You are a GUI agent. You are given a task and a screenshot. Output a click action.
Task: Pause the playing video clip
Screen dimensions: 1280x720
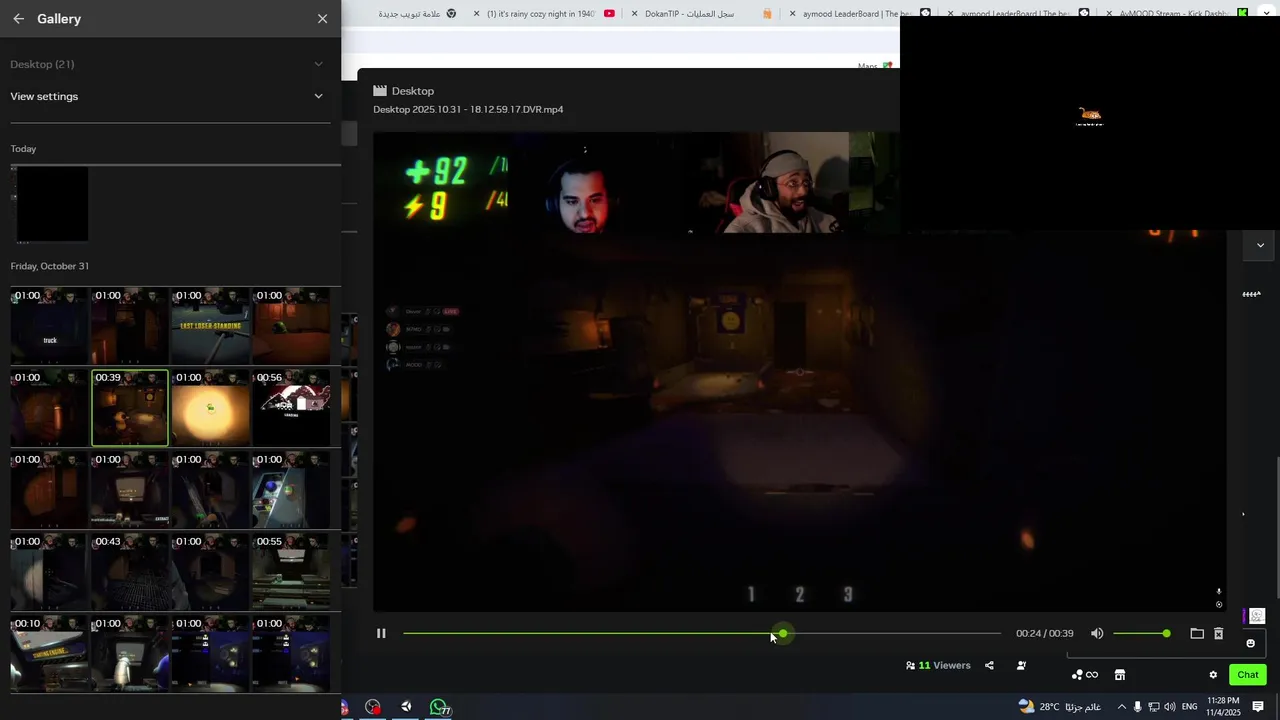(381, 633)
